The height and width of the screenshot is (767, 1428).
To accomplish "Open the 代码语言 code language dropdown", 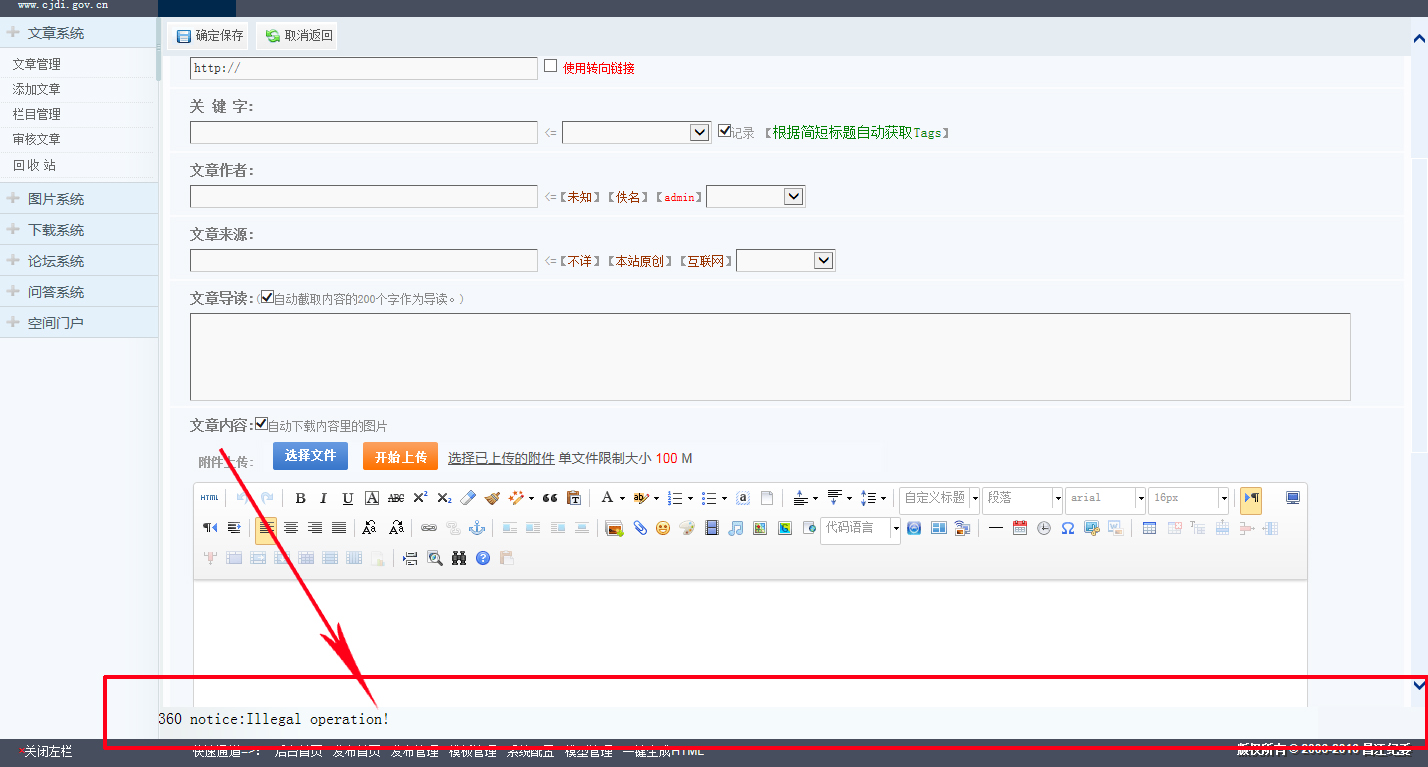I will coord(861,528).
